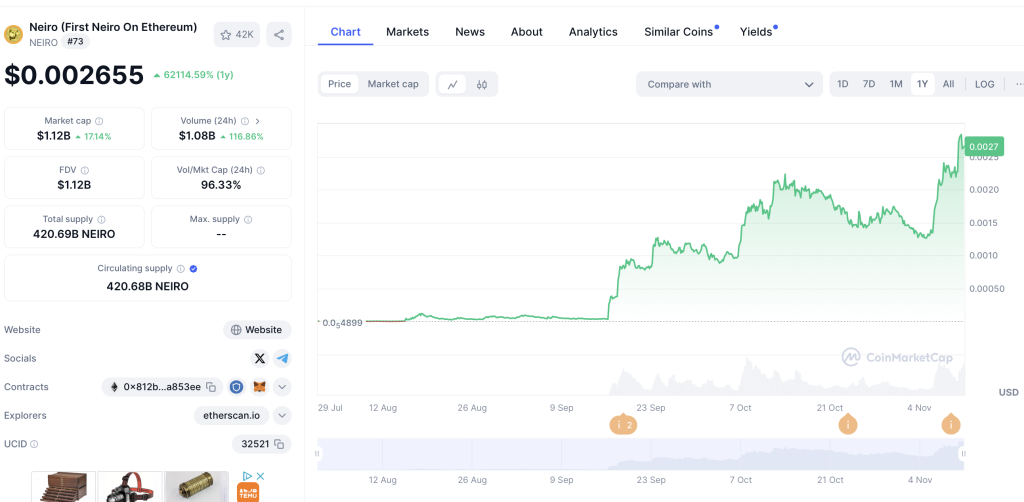Set chart range to All
The width and height of the screenshot is (1024, 502).
tap(948, 84)
